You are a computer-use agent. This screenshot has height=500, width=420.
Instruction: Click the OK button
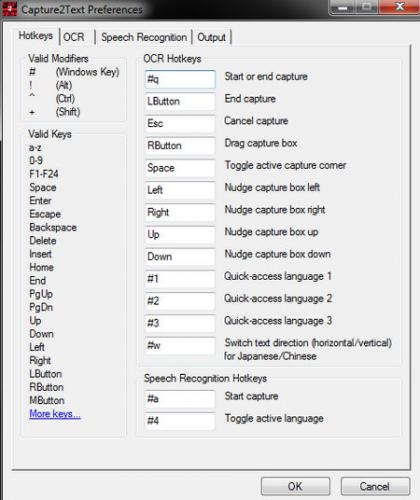[x=295, y=486]
